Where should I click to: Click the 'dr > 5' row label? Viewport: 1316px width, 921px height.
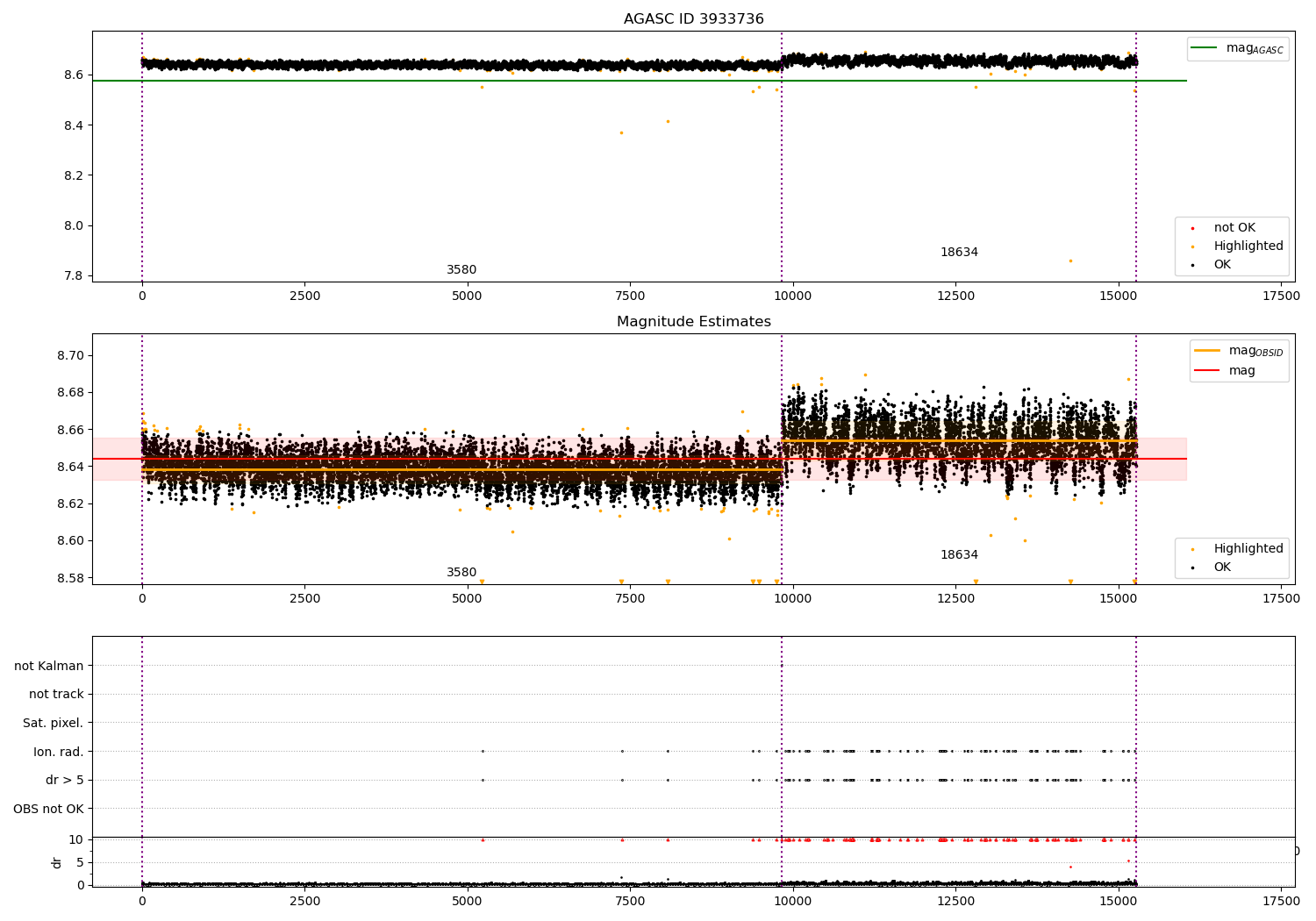tap(65, 781)
